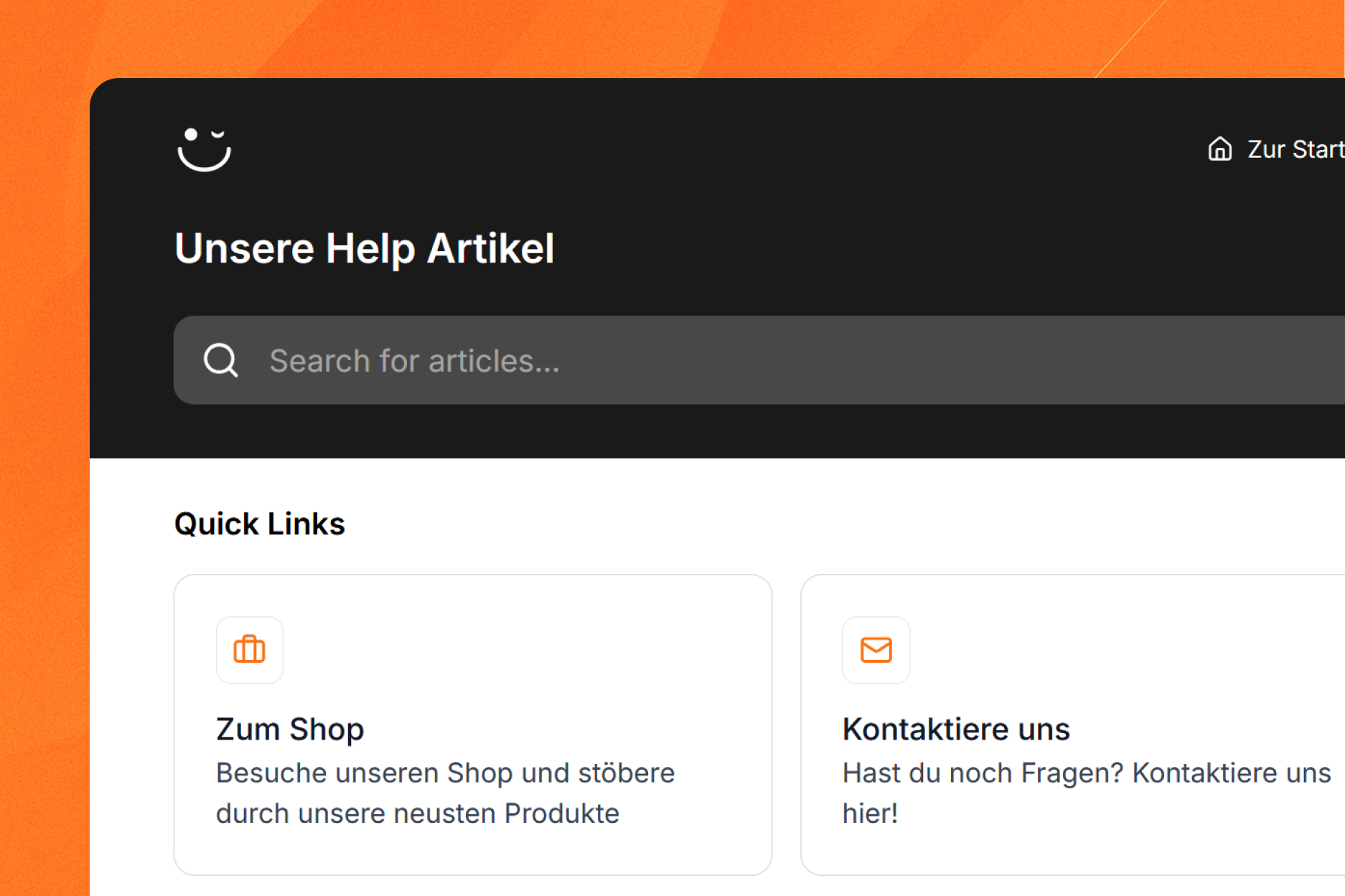The width and height of the screenshot is (1345, 896).
Task: Click the "Unsere Help Artikel" heading
Action: coord(364,249)
